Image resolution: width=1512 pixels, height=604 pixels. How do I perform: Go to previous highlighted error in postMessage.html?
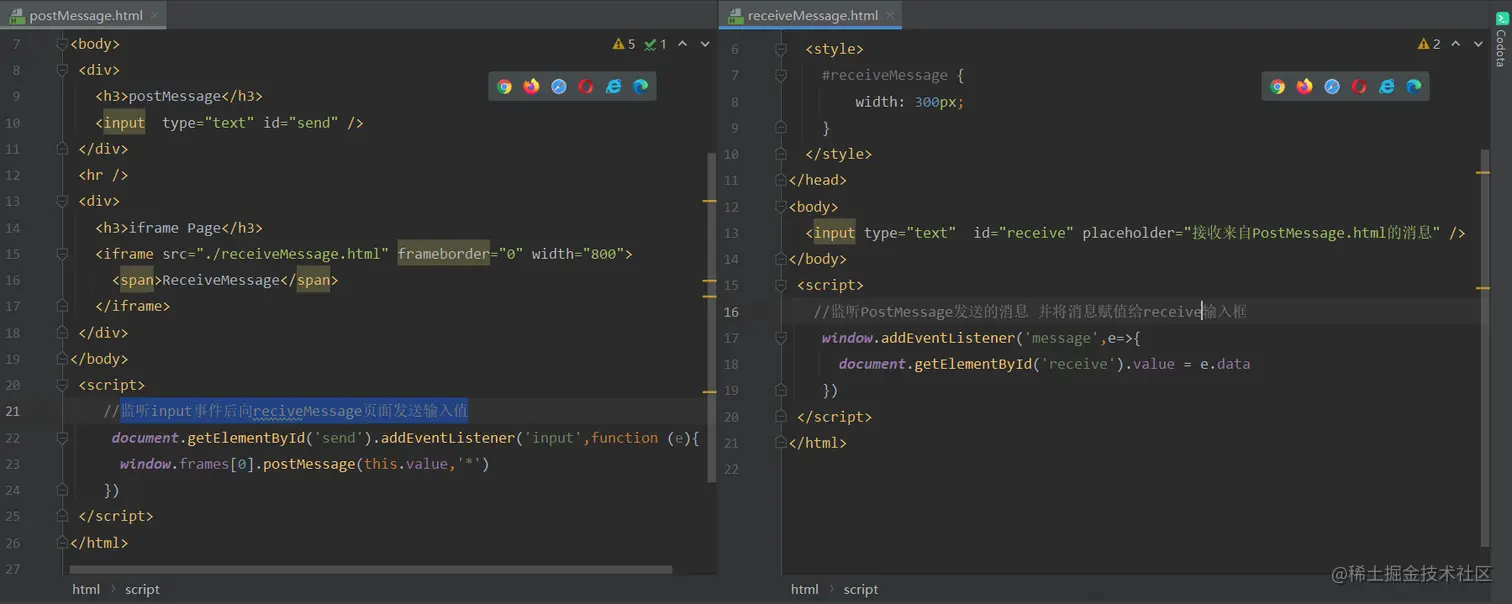tap(682, 44)
